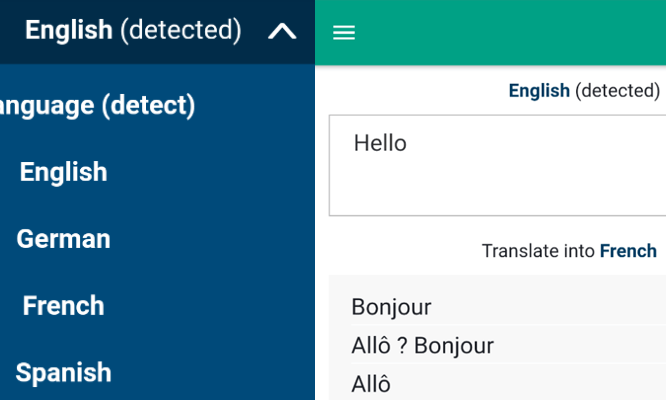The height and width of the screenshot is (400, 666).
Task: Select the "Allô ? Bonjour" translation result
Action: [422, 346]
